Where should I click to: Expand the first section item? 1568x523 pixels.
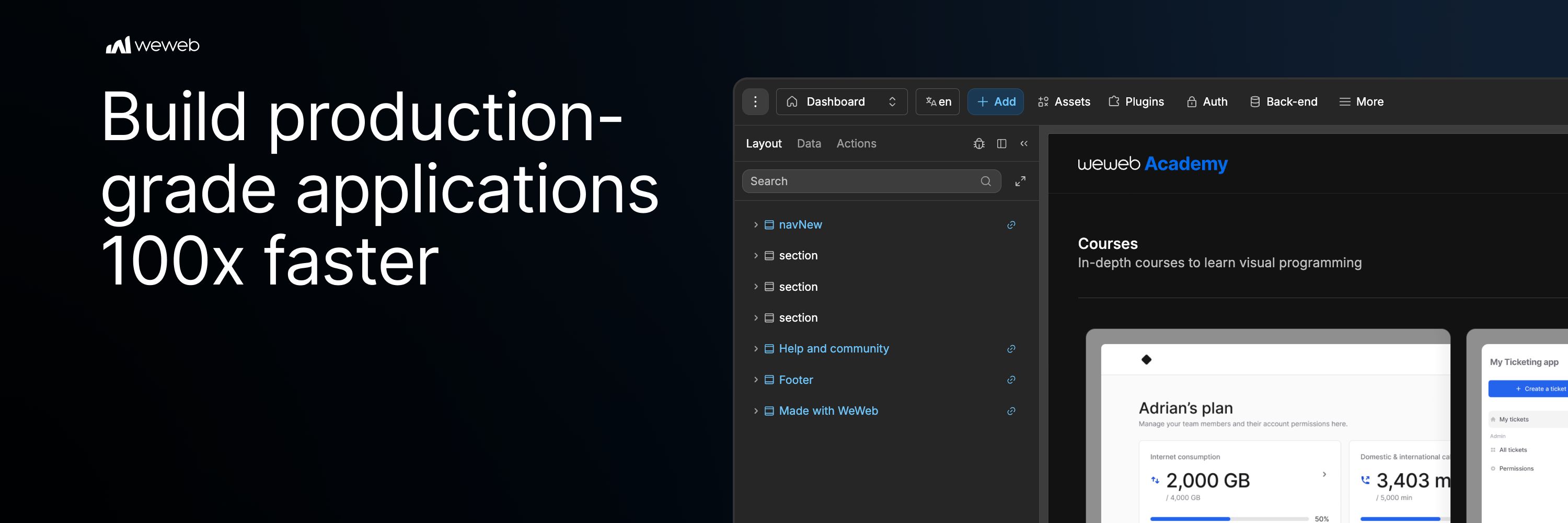pos(755,256)
